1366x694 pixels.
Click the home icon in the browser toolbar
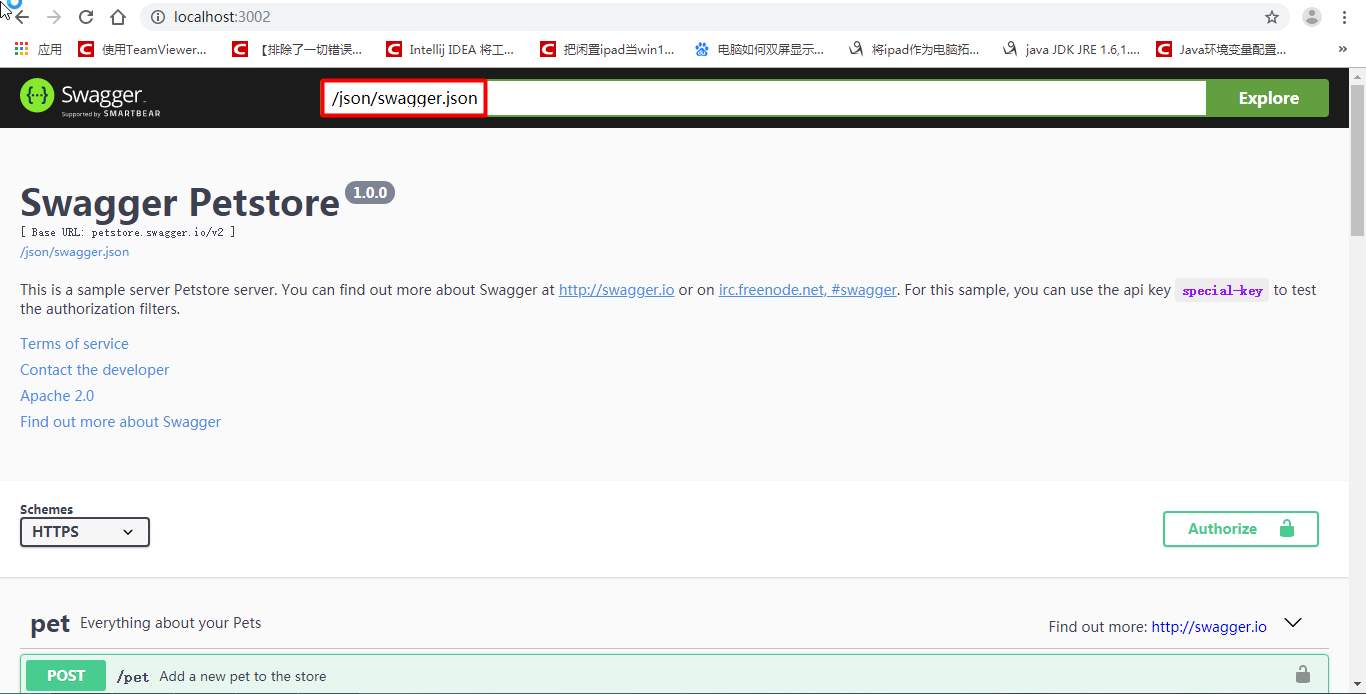pyautogui.click(x=118, y=16)
